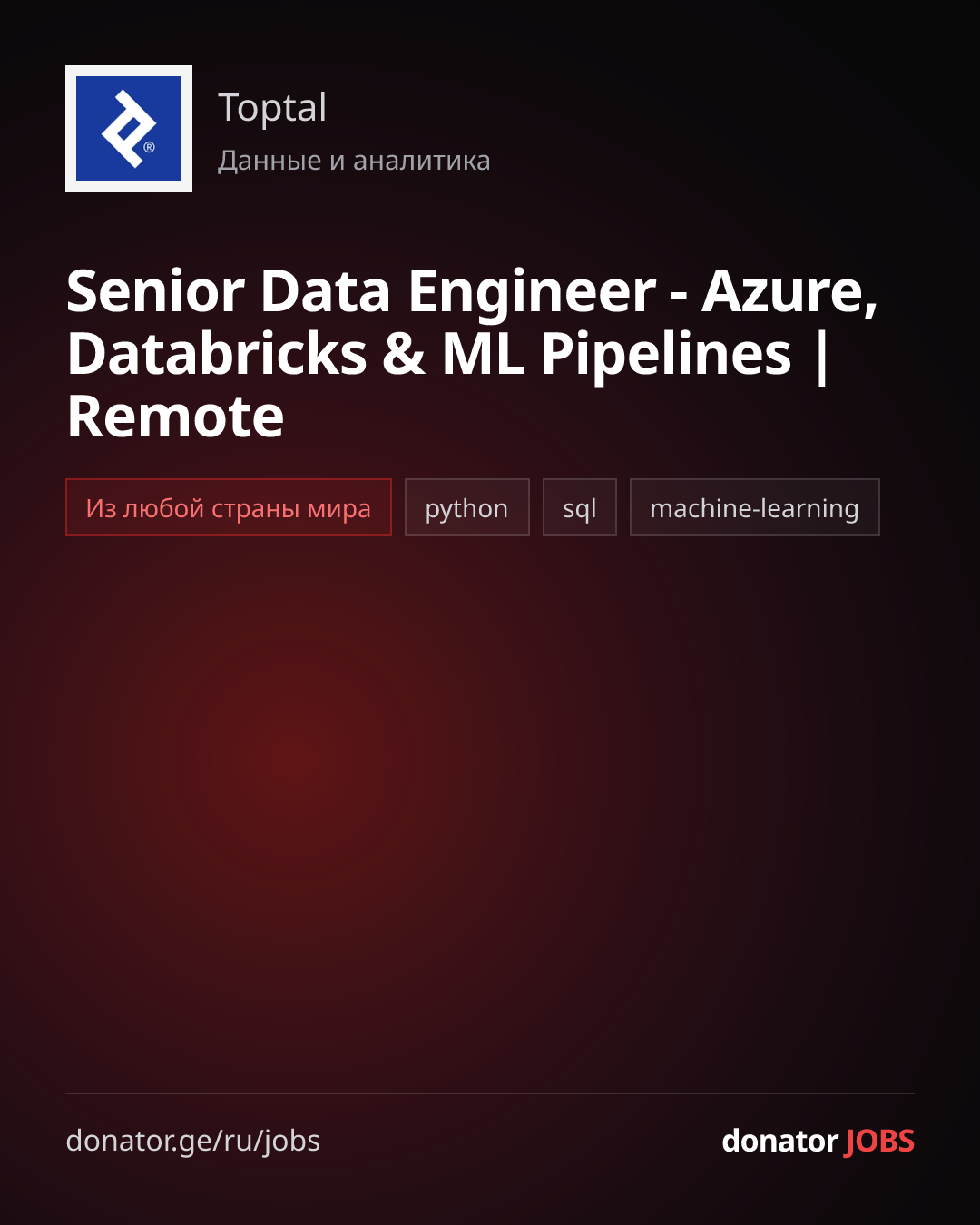Click ML Pipelines in the heading
Viewport: 980px width, 1225px height.
(x=616, y=355)
